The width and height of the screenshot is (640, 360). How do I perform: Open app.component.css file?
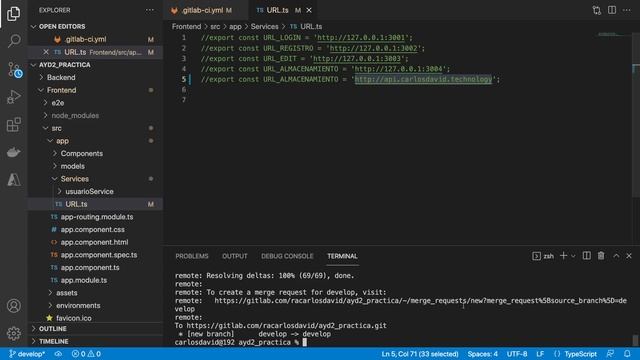pos(93,229)
